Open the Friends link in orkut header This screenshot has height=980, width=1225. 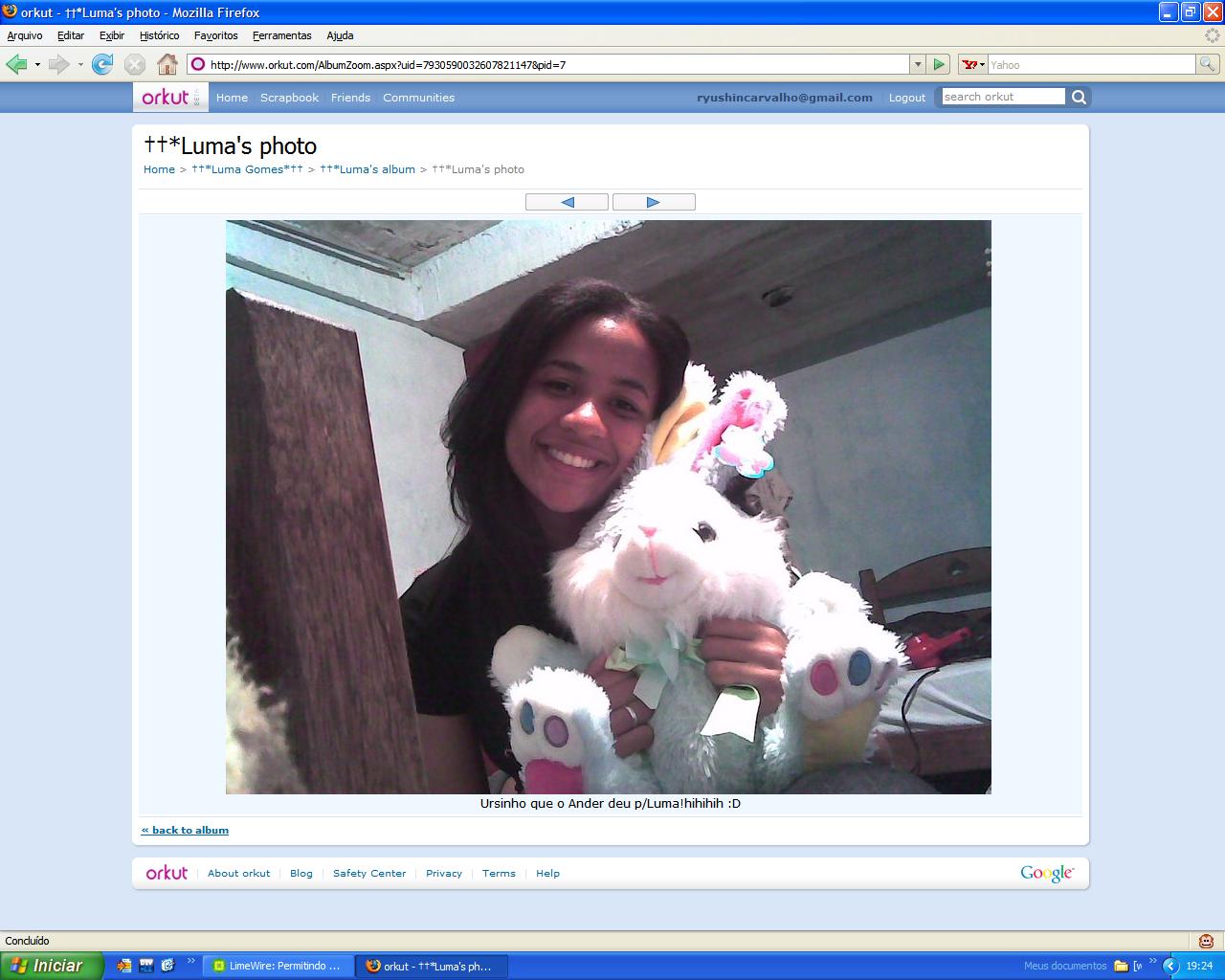[350, 98]
